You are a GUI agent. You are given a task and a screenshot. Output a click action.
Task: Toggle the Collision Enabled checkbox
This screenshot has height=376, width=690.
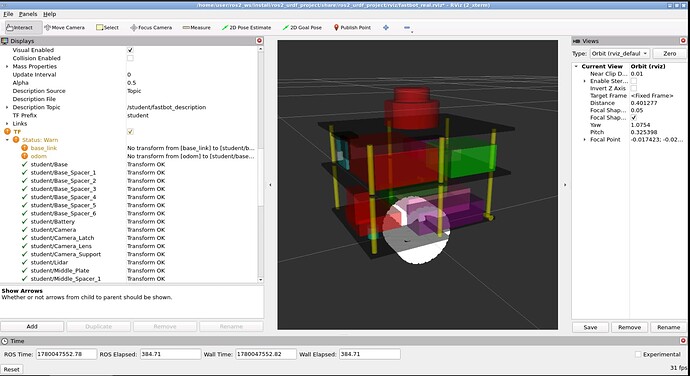coord(130,58)
